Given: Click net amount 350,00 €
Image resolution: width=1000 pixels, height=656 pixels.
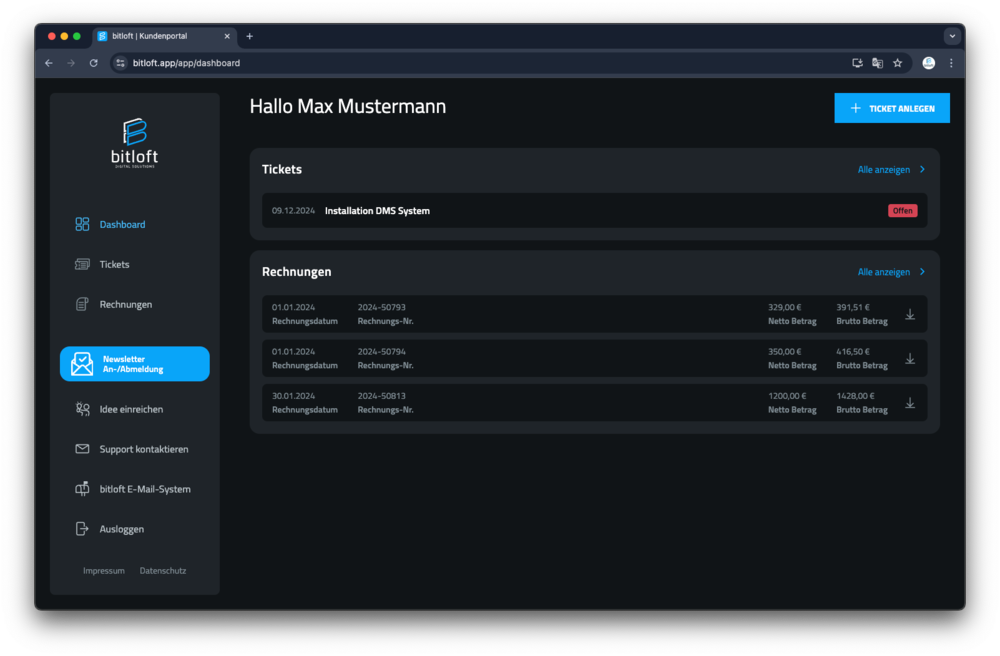Looking at the screenshot, I should 784,351.
